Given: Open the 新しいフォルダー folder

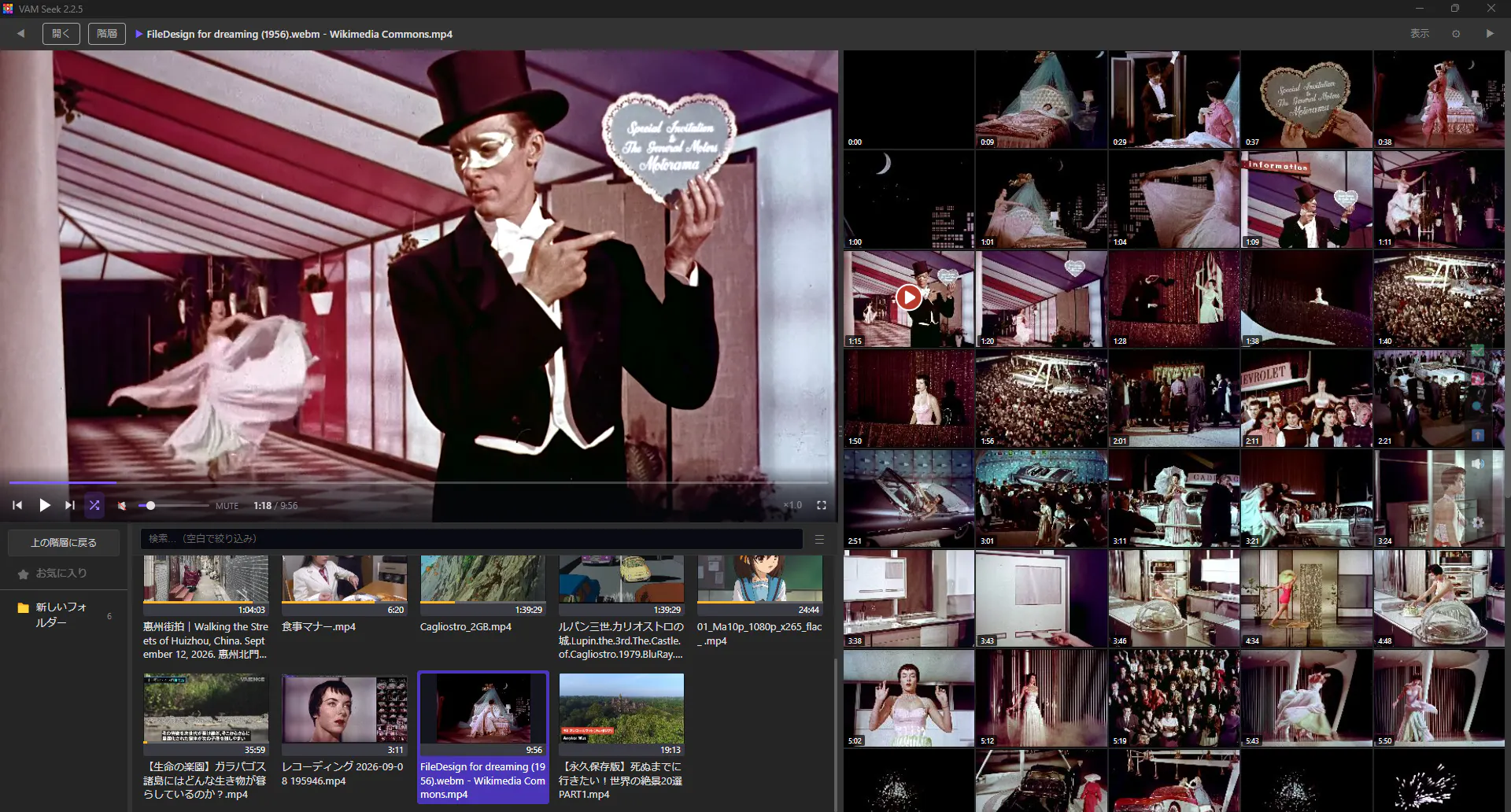Looking at the screenshot, I should 64,615.
